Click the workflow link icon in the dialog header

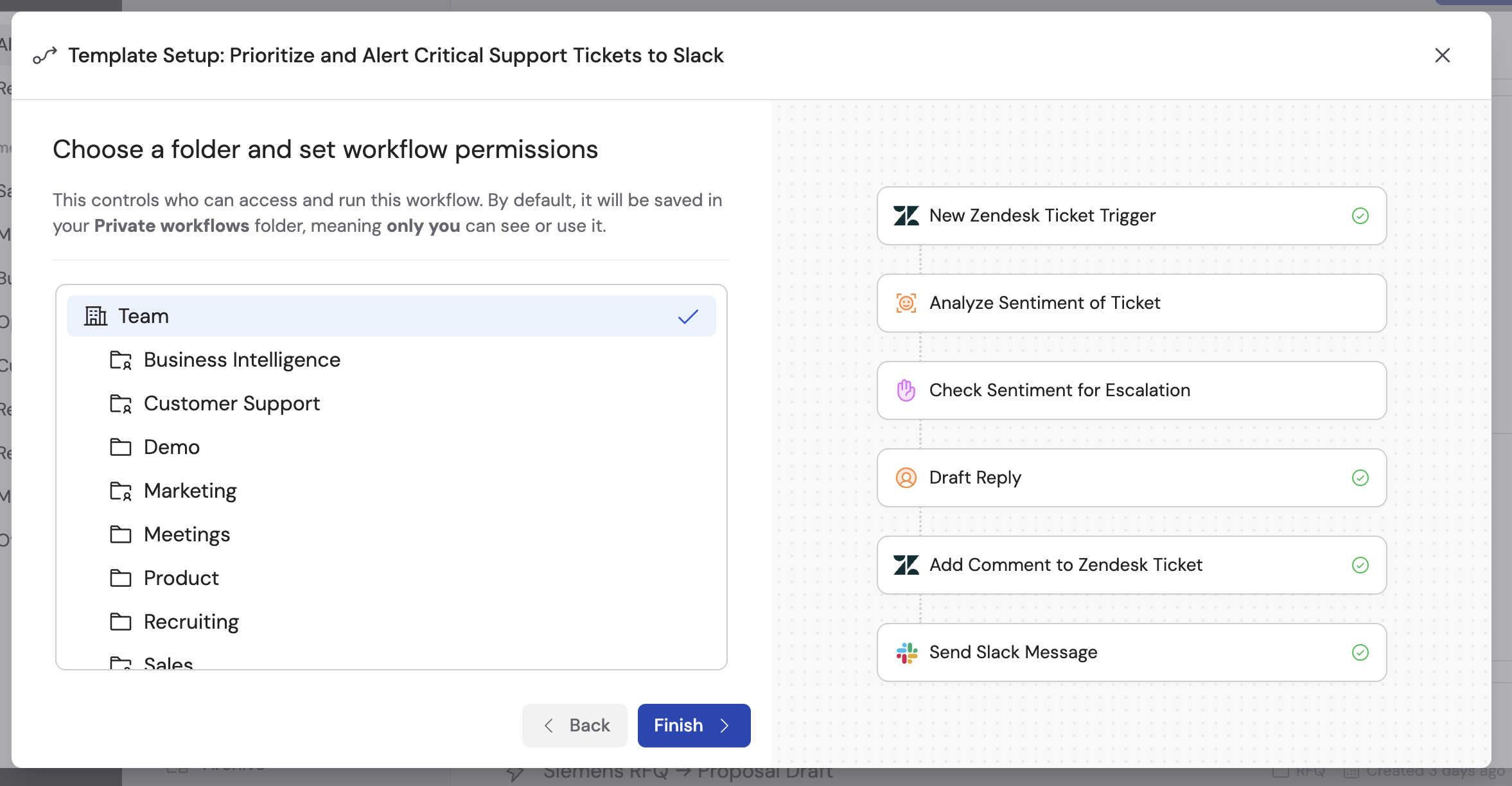[46, 55]
